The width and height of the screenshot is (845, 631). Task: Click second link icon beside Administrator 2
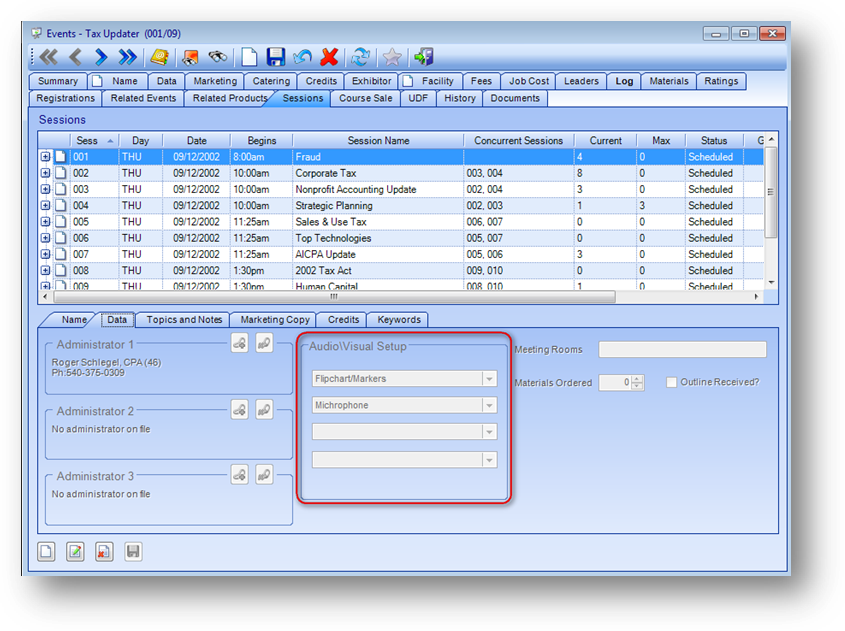click(264, 410)
